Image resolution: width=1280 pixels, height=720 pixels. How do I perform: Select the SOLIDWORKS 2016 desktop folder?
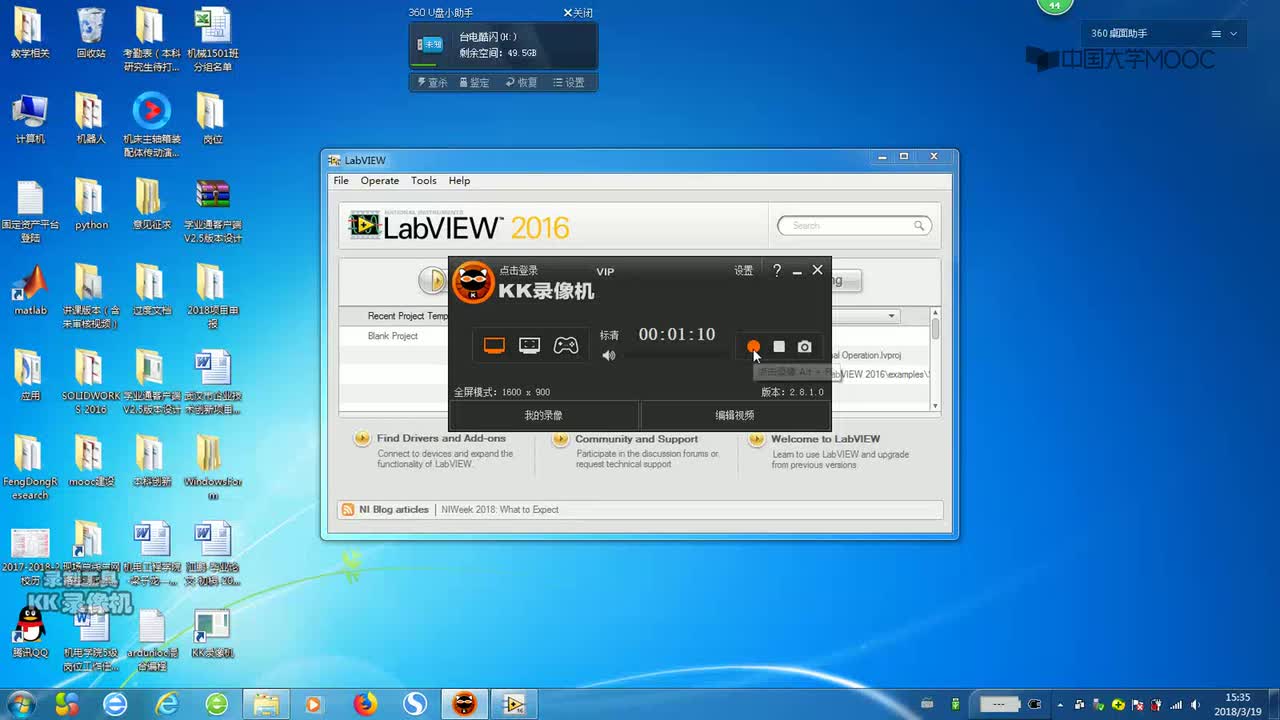pyautogui.click(x=91, y=382)
